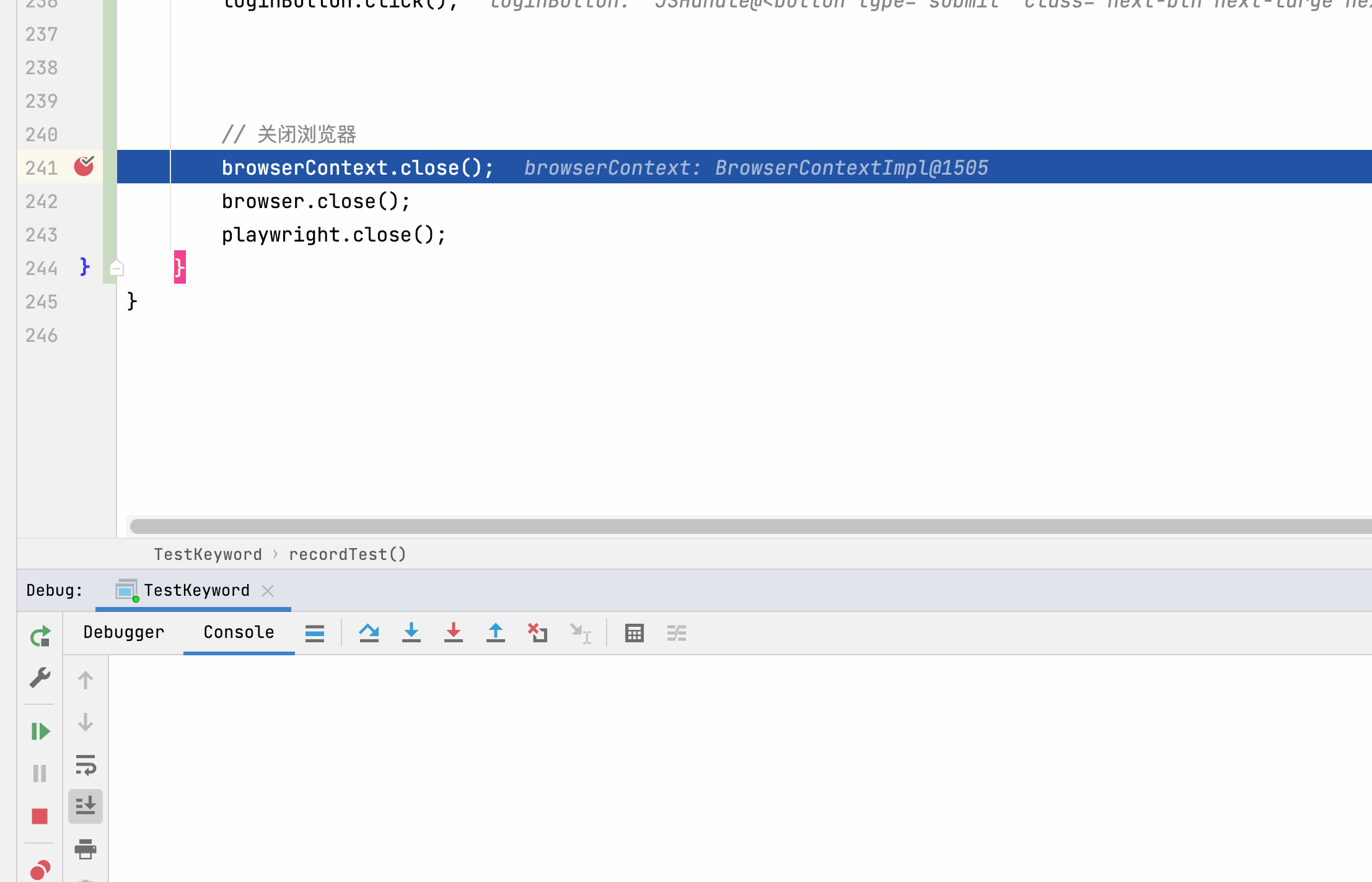Click the Step Over debugger icon
This screenshot has height=882, width=1372.
[x=369, y=632]
